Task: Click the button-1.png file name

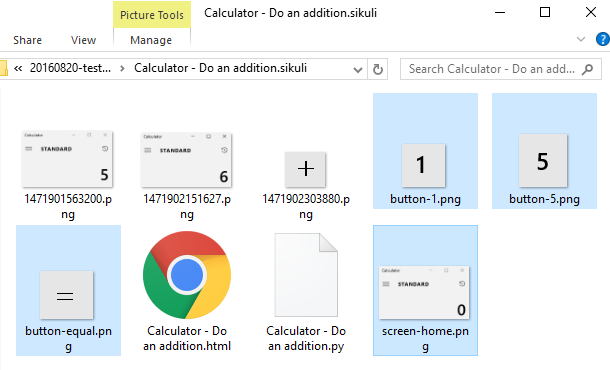Action: (x=425, y=199)
